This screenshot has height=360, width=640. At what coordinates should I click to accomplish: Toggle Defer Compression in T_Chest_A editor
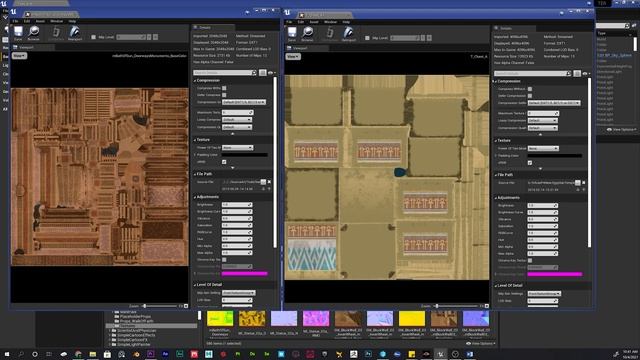point(530,96)
